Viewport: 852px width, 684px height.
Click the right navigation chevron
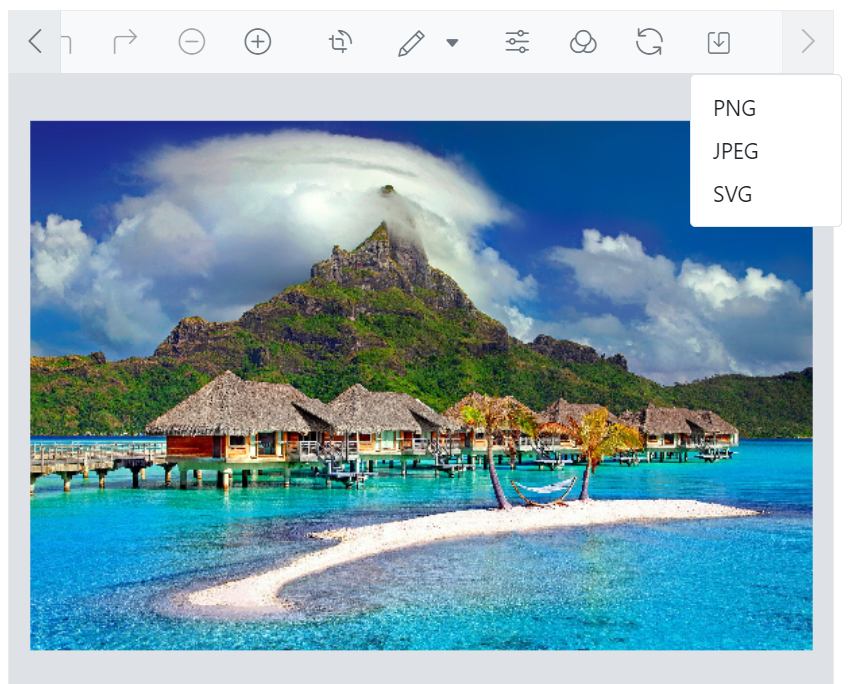pos(805,42)
